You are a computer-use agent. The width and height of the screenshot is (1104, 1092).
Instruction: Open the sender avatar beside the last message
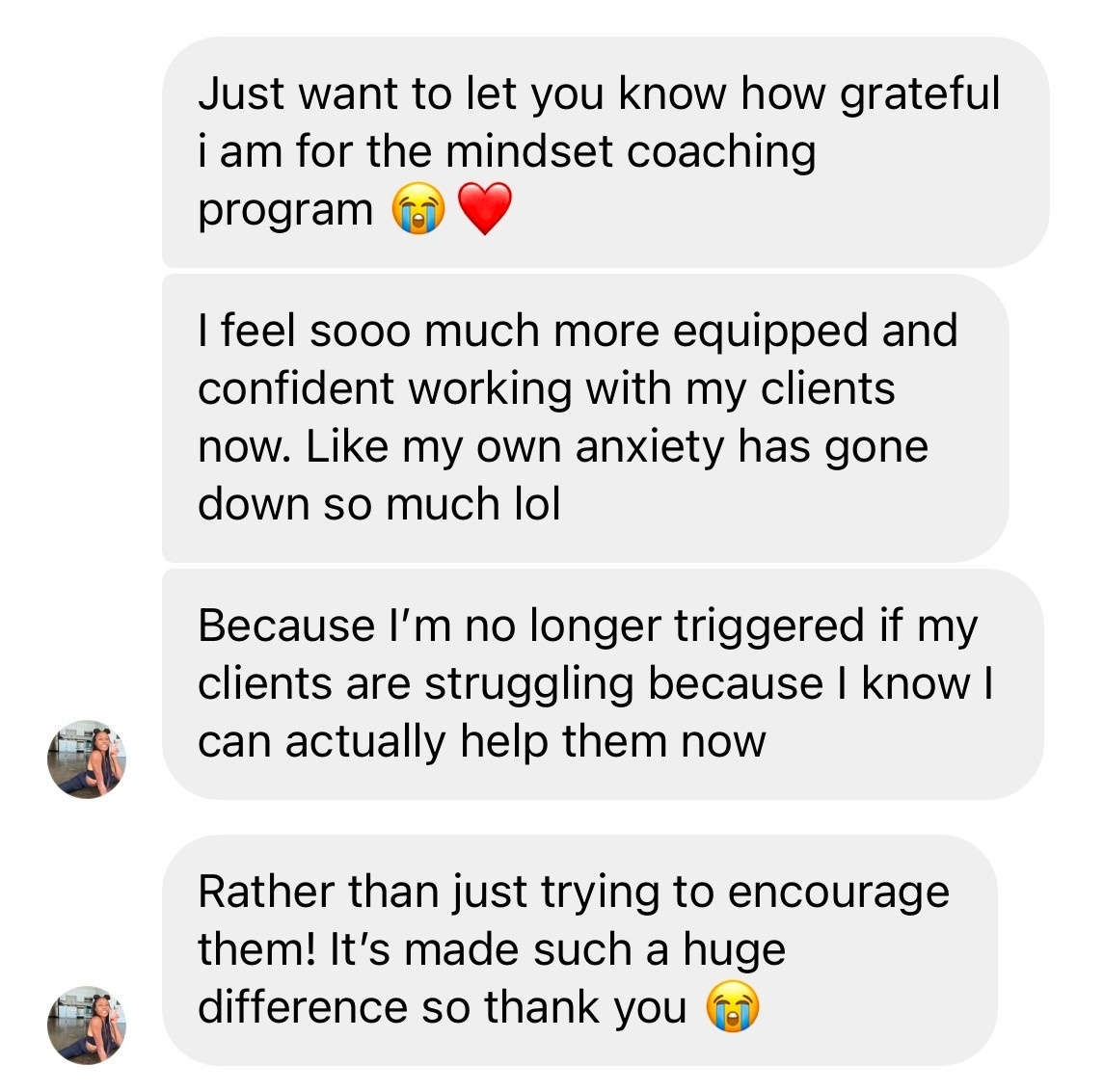coord(87,1025)
